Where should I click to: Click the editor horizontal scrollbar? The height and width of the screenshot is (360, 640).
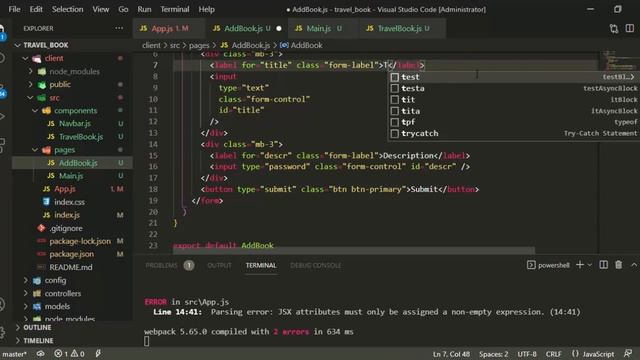(353, 250)
